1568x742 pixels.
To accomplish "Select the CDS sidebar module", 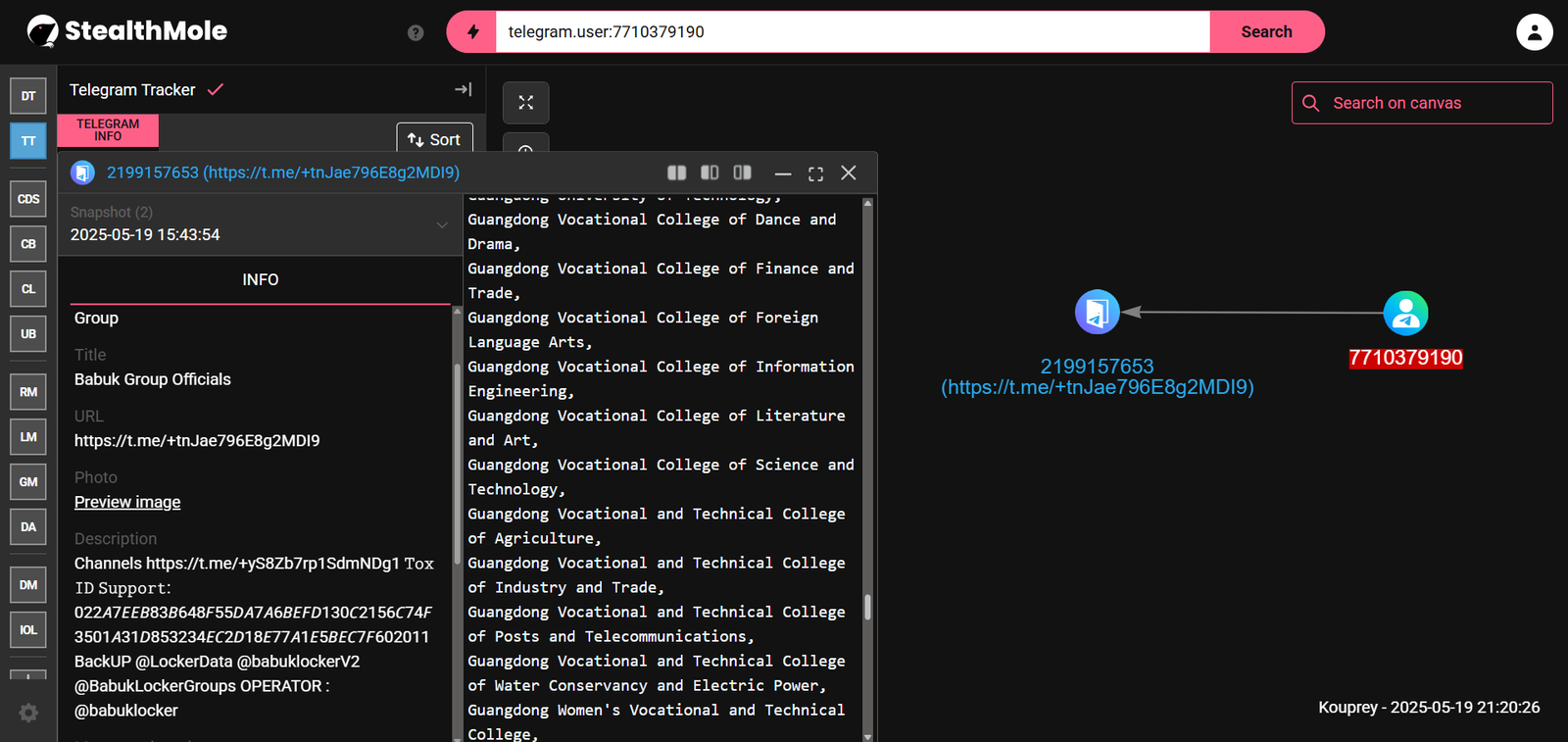I will coord(28,199).
